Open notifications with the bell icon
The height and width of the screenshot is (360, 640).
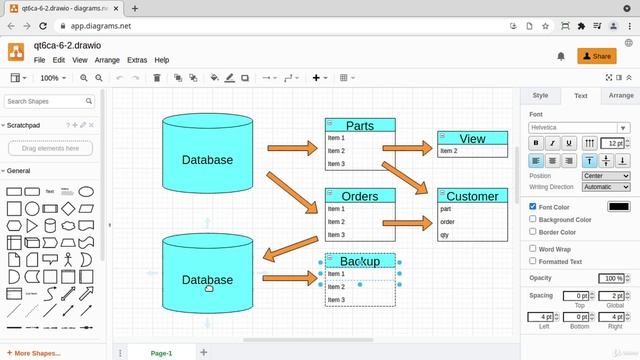[561, 56]
